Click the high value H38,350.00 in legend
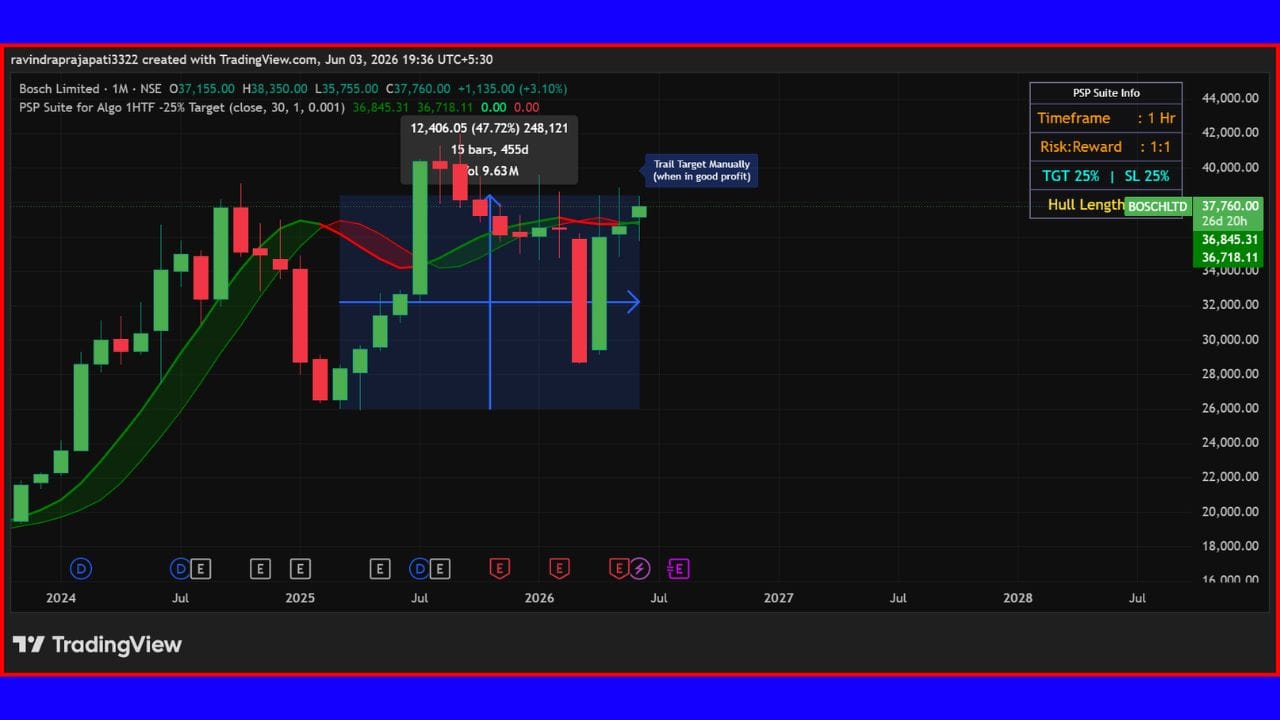Screen dimensions: 1280x720 (275, 89)
